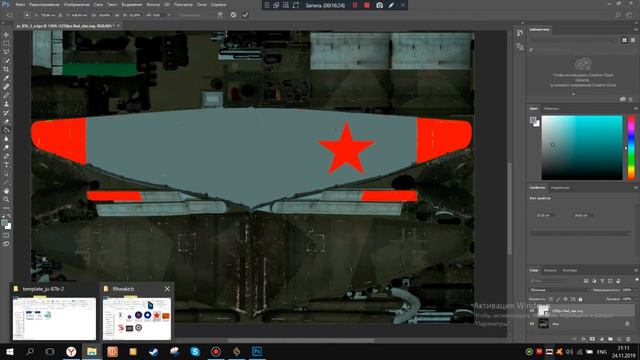Open the recorder menu icon
640x360 pixels.
267,5
